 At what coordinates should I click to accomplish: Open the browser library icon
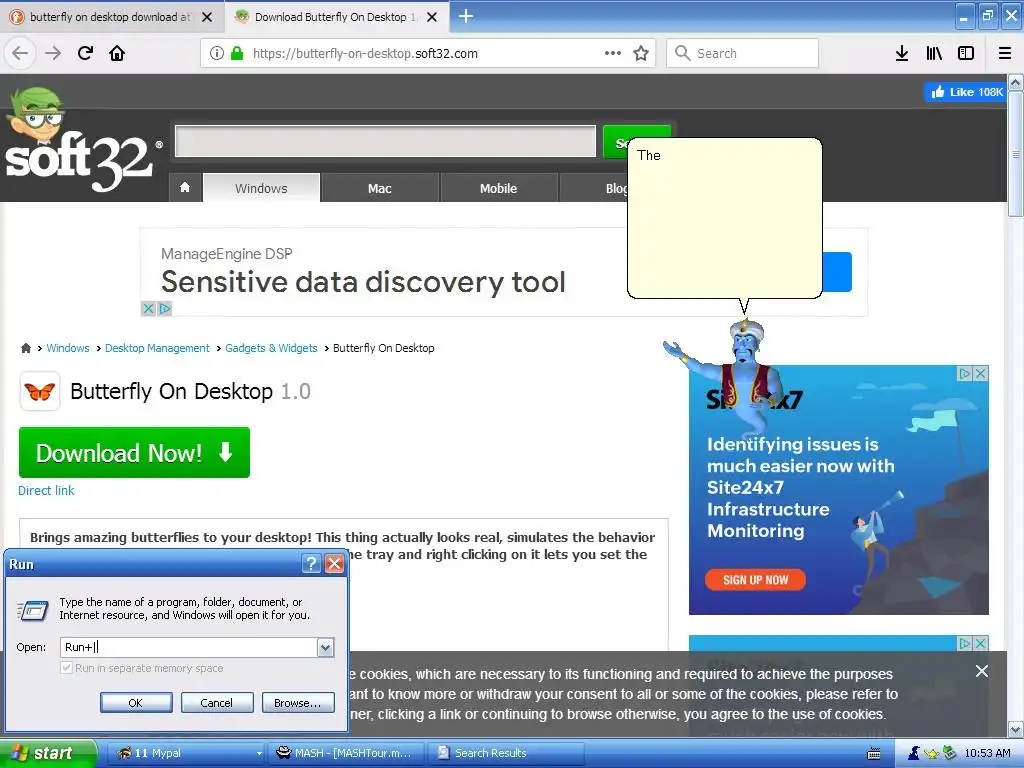934,53
